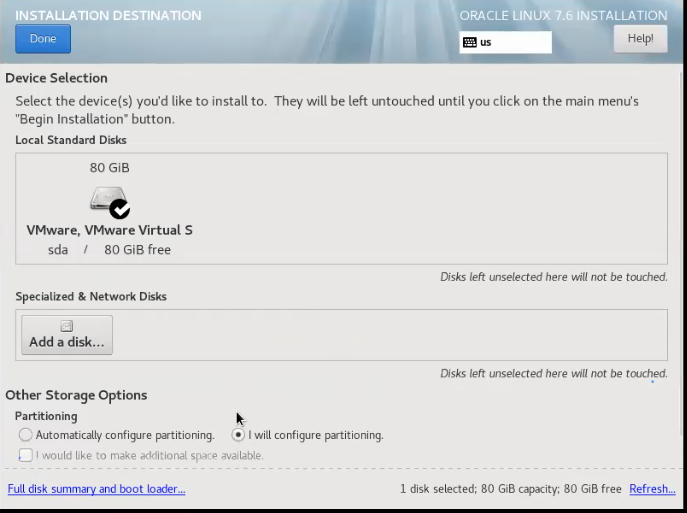Viewport: 687px width, 513px height.
Task: Open Full disk summary and boot loader link
Action: 96,489
